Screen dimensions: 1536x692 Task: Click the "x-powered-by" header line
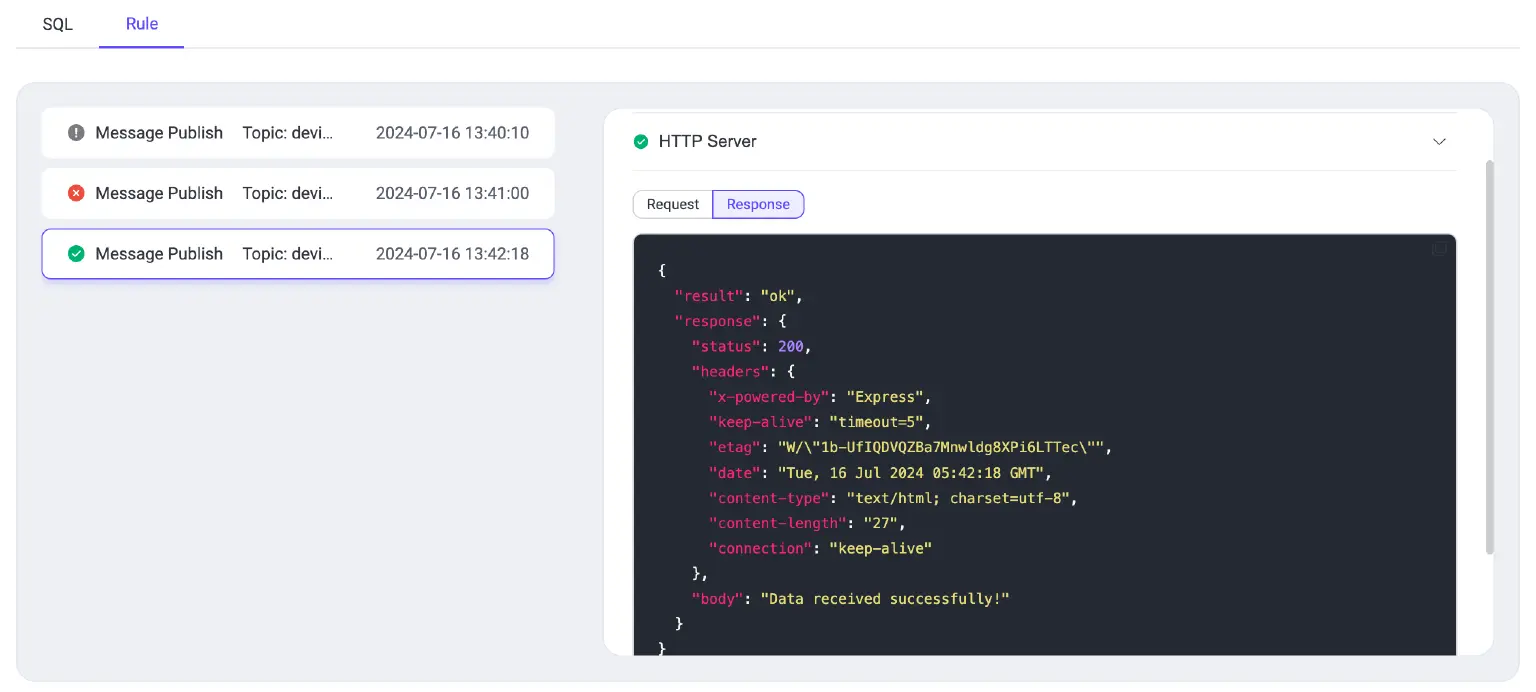click(x=768, y=396)
